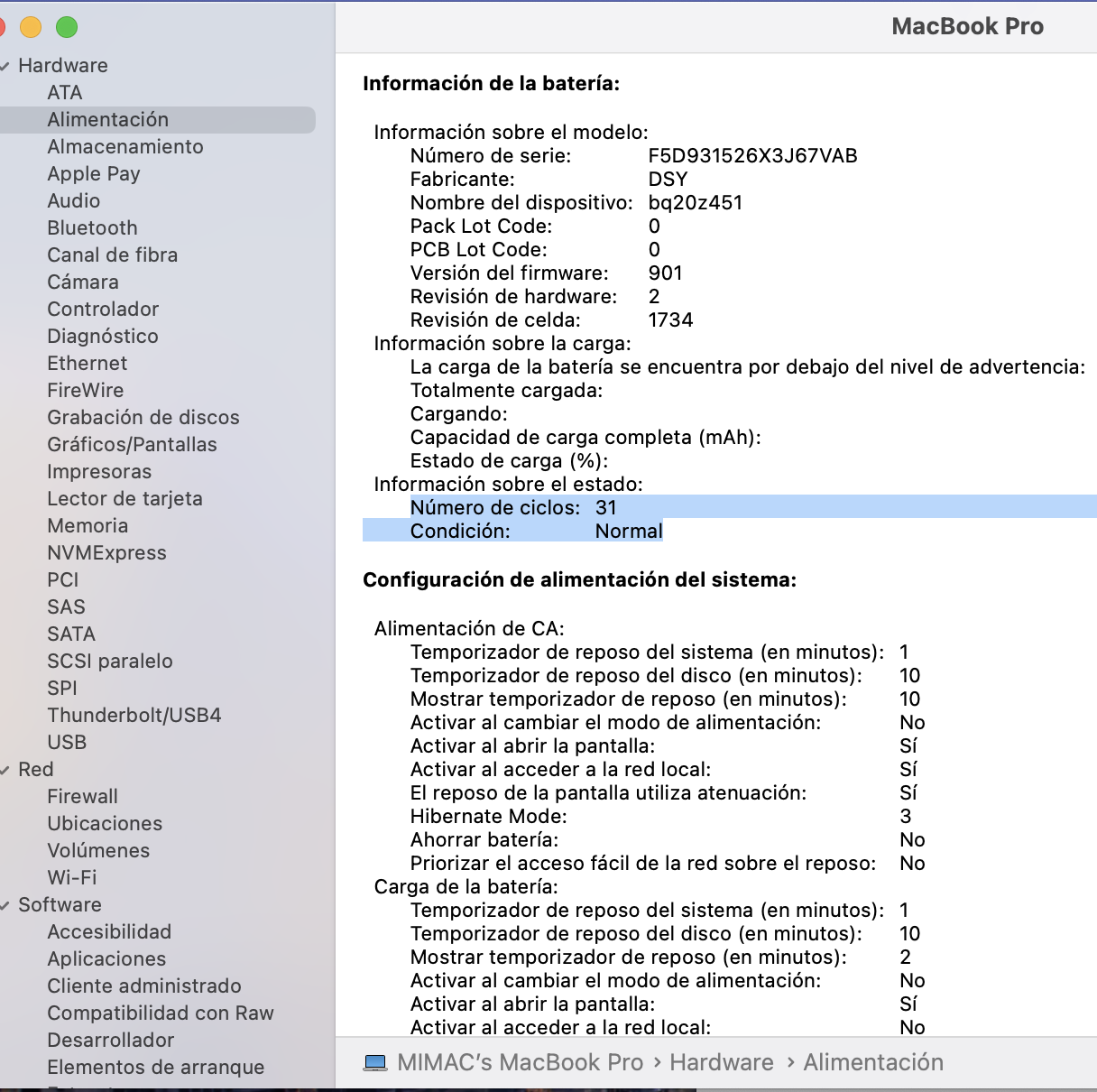This screenshot has width=1097, height=1092.
Task: Open Wi-Fi under the Red section
Action: pyautogui.click(x=71, y=878)
